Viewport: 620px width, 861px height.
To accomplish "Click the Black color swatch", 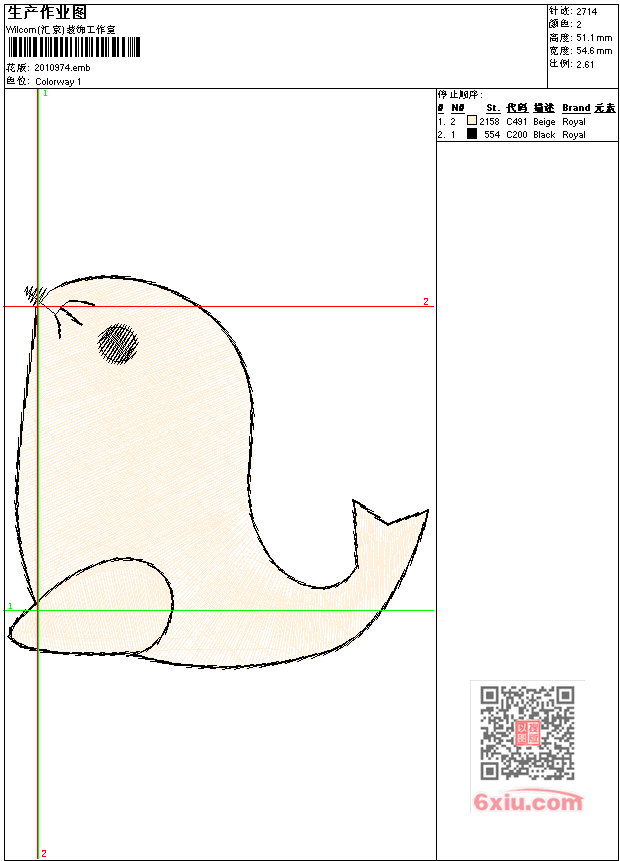I will coord(472,134).
